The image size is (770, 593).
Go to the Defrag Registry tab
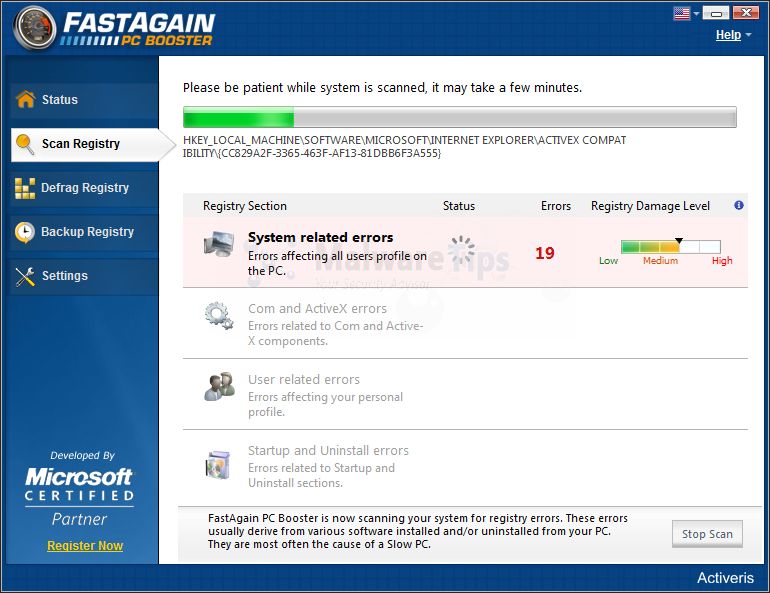tap(83, 188)
